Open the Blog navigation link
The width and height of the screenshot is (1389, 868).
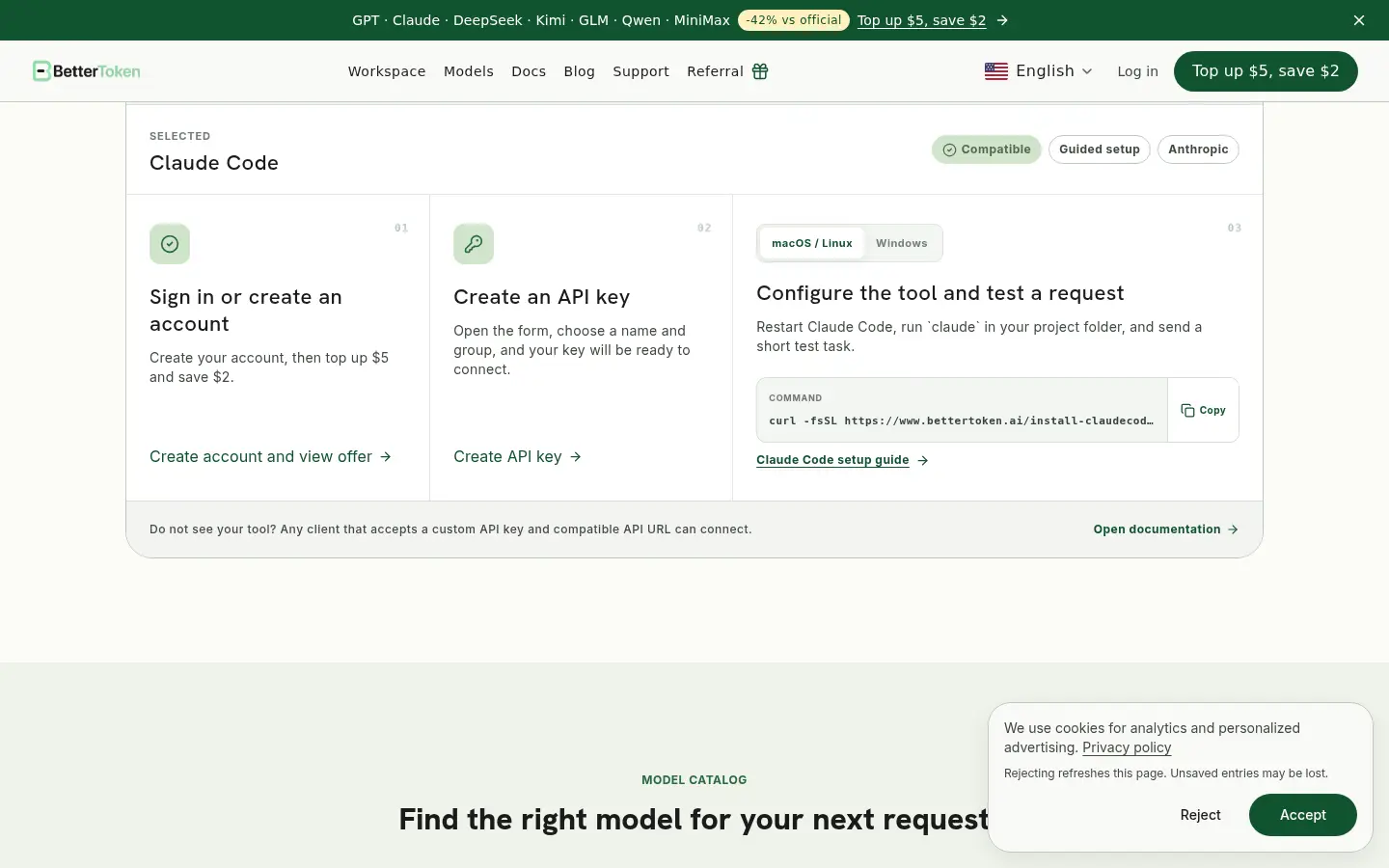pos(579,71)
